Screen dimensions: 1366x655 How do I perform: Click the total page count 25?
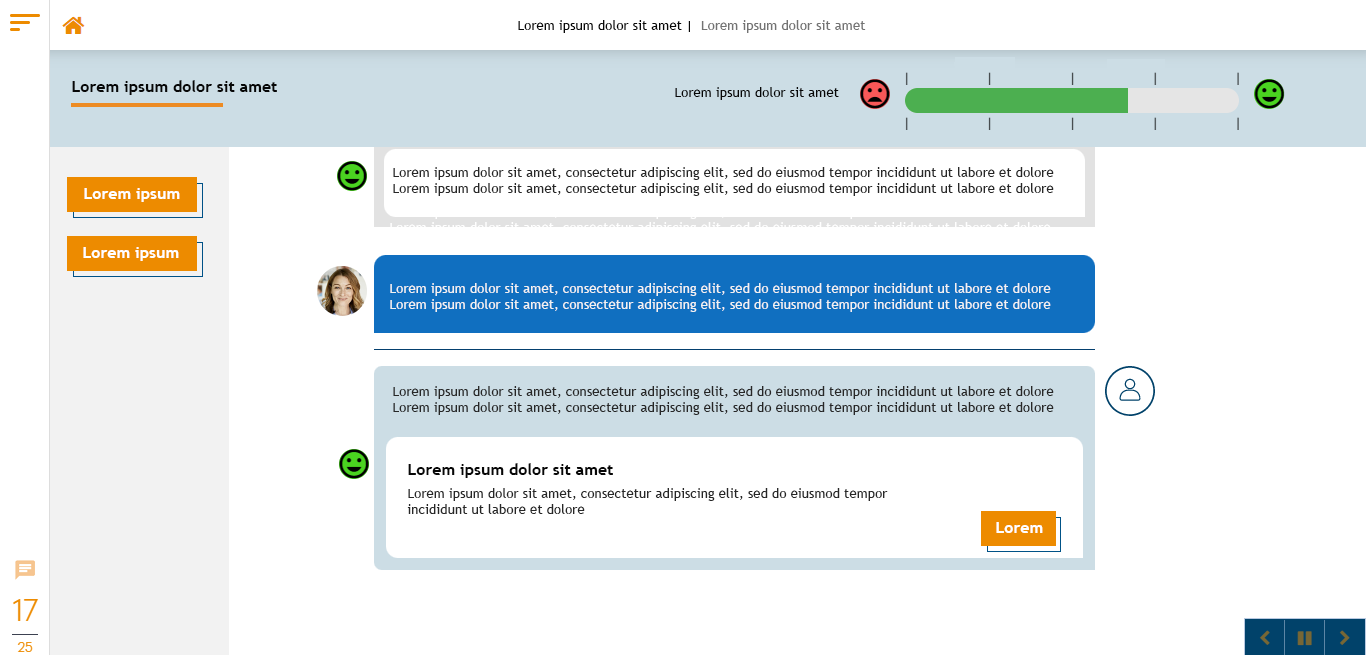pyautogui.click(x=25, y=647)
